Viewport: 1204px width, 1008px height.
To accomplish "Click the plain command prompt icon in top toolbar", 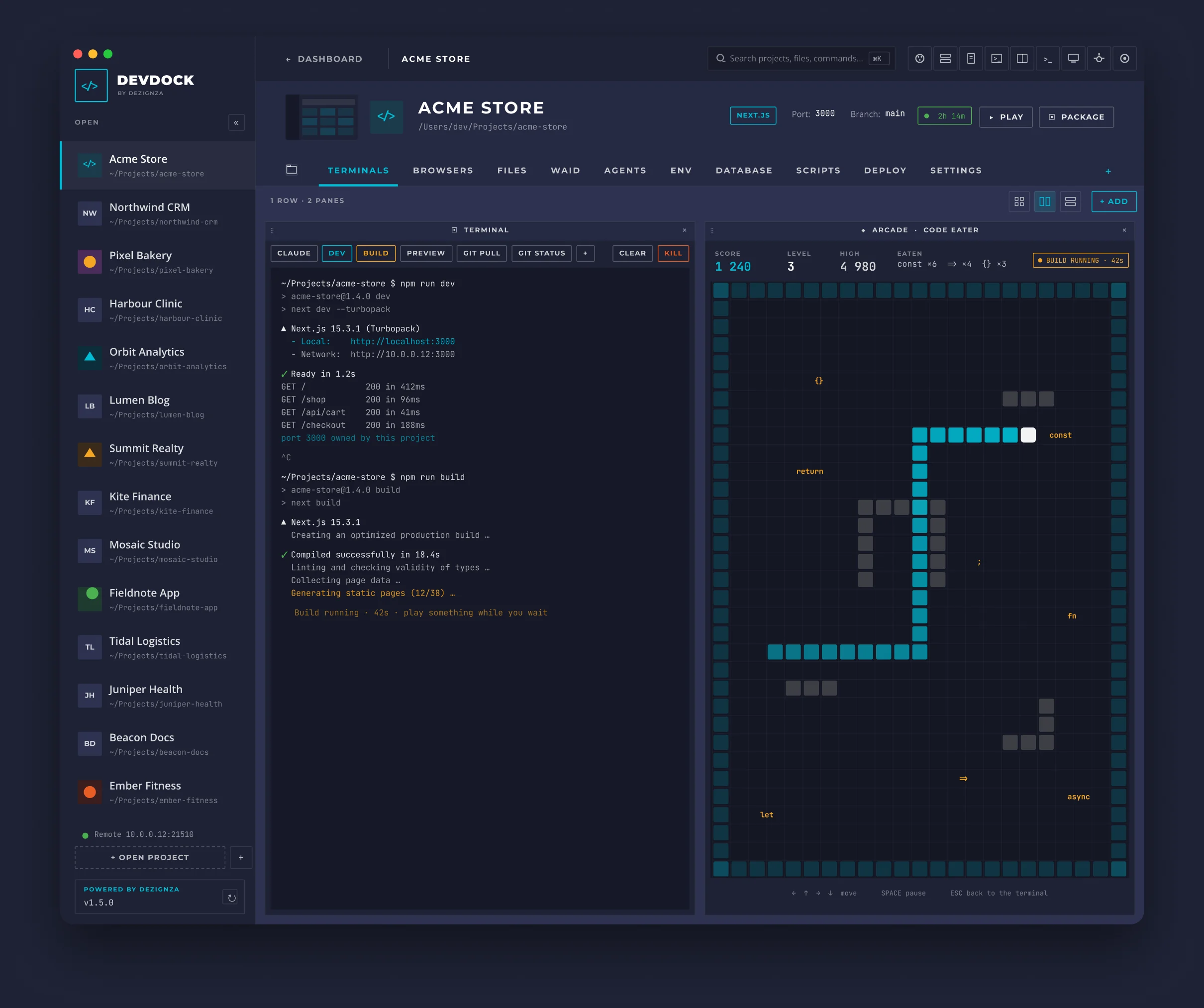I will tap(1047, 59).
